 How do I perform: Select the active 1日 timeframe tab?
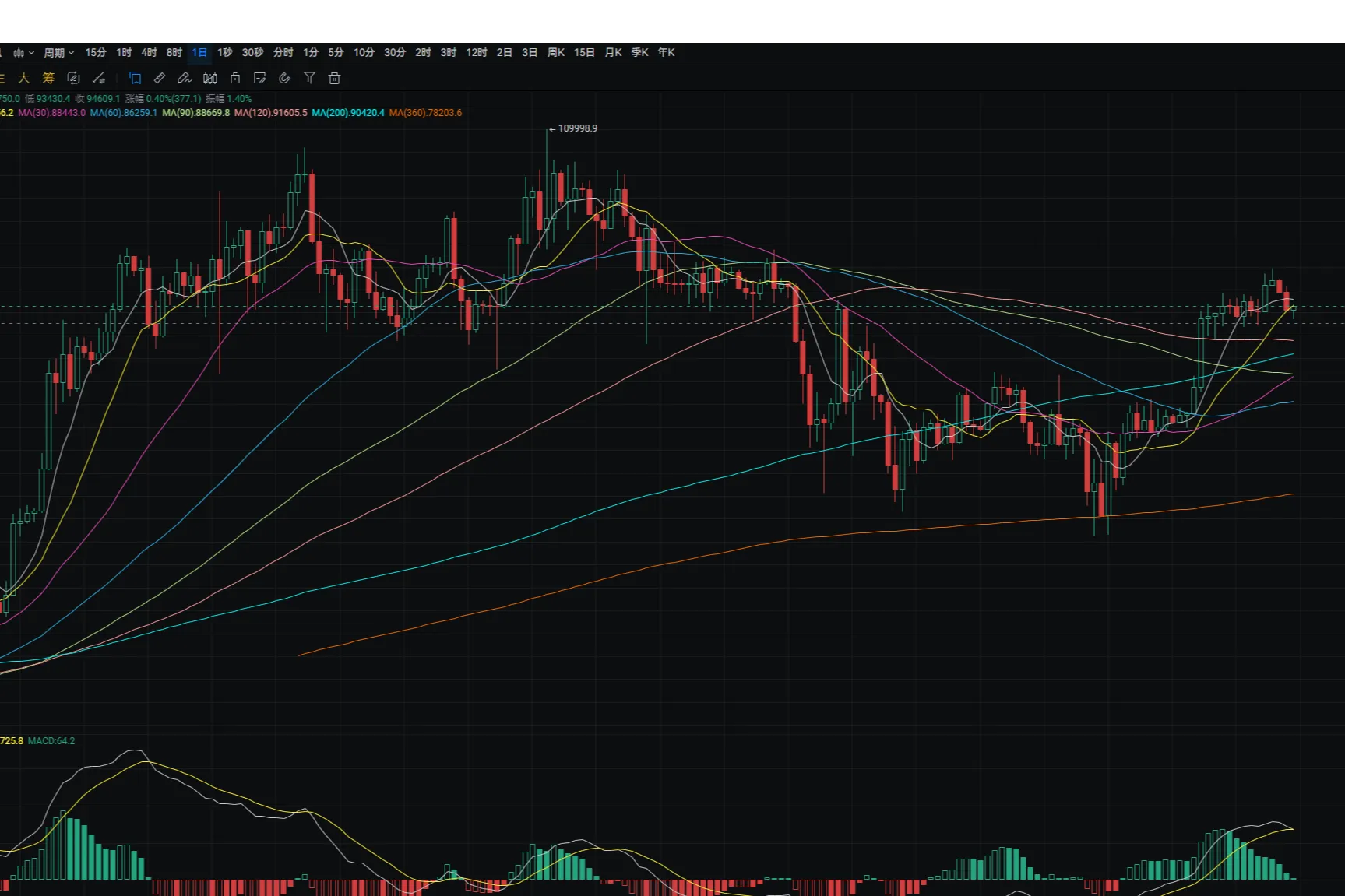(x=199, y=53)
